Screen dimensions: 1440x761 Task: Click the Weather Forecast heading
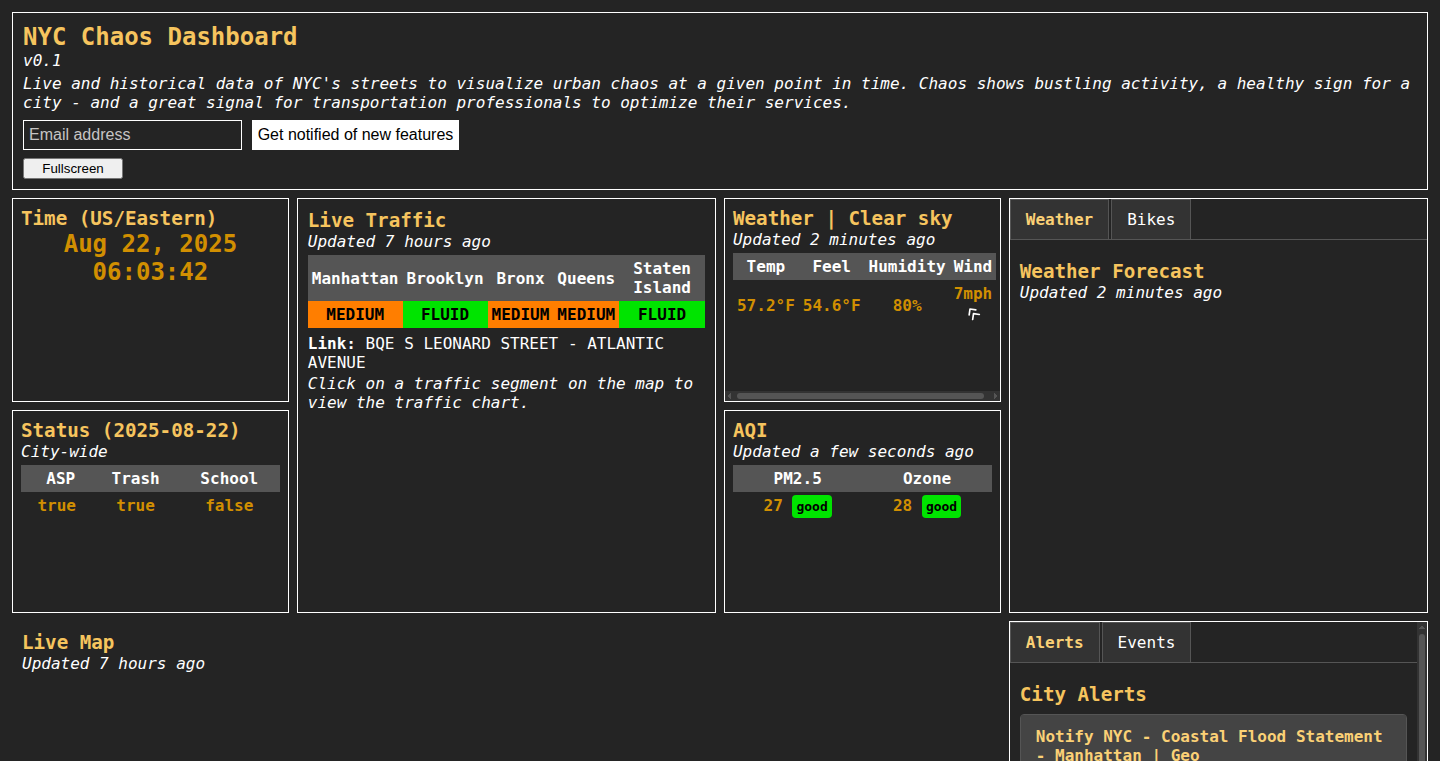point(1112,271)
